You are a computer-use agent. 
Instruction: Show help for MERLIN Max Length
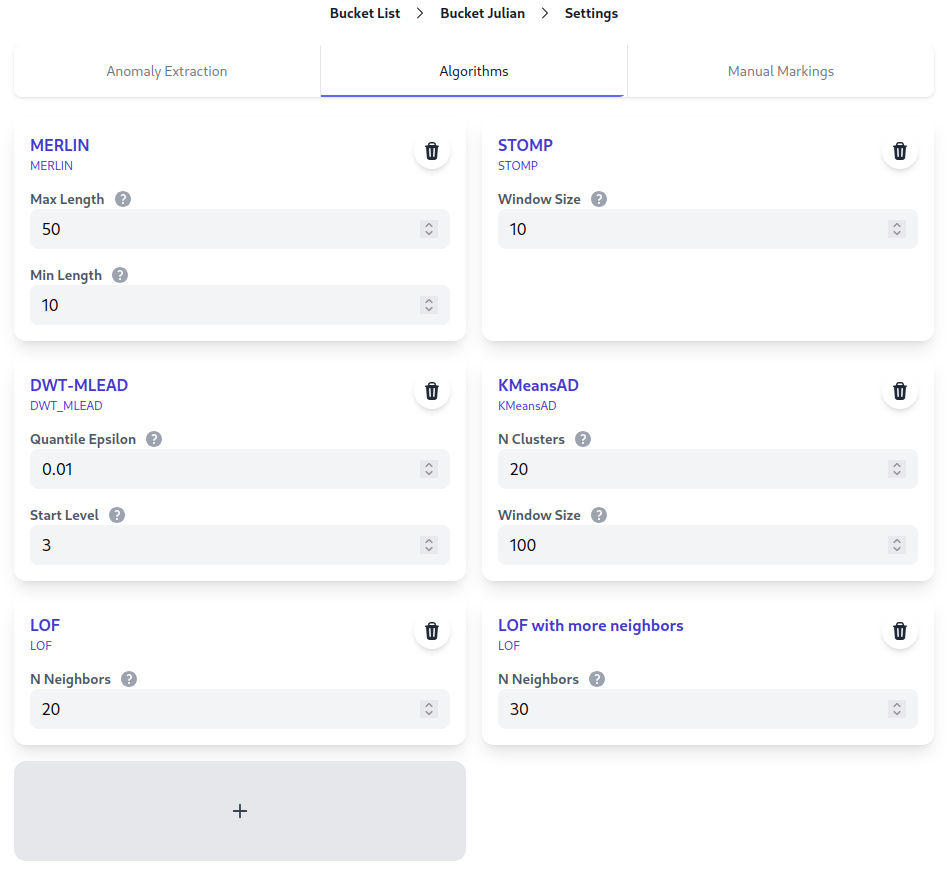(x=123, y=199)
